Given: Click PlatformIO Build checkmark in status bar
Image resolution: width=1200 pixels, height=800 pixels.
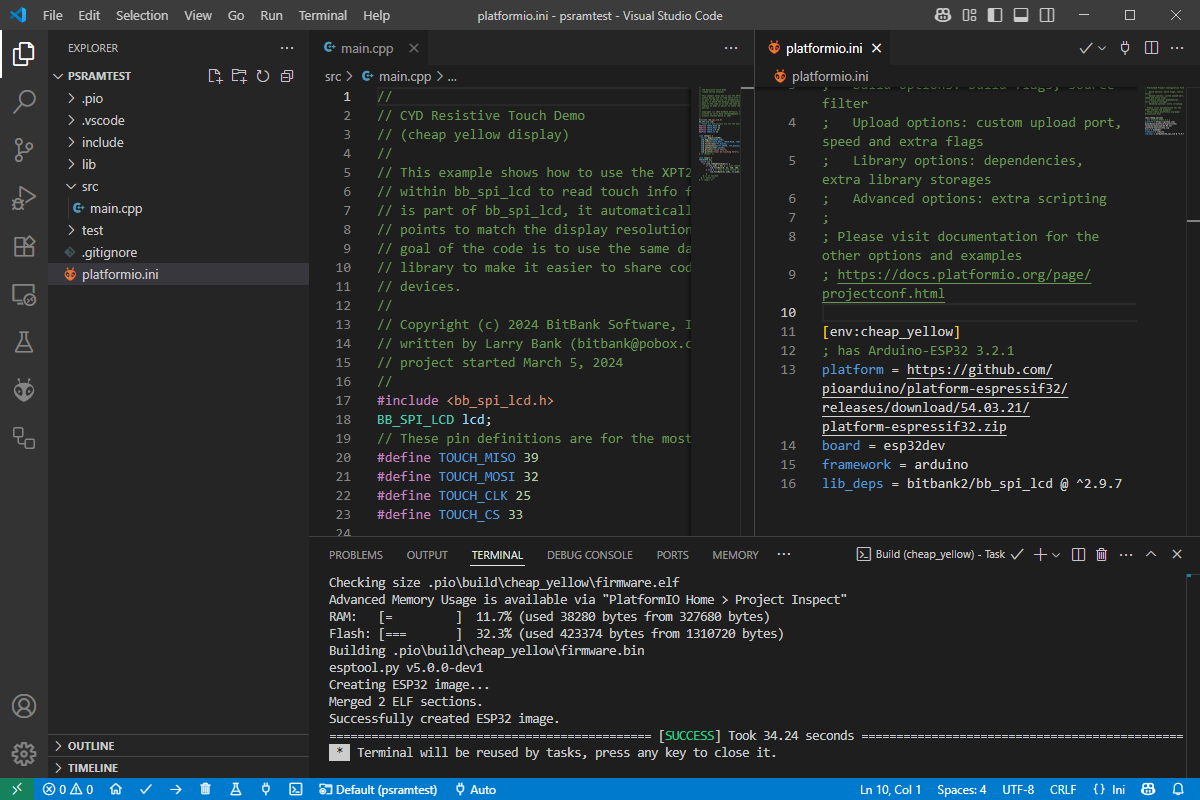Looking at the screenshot, I should coord(145,789).
